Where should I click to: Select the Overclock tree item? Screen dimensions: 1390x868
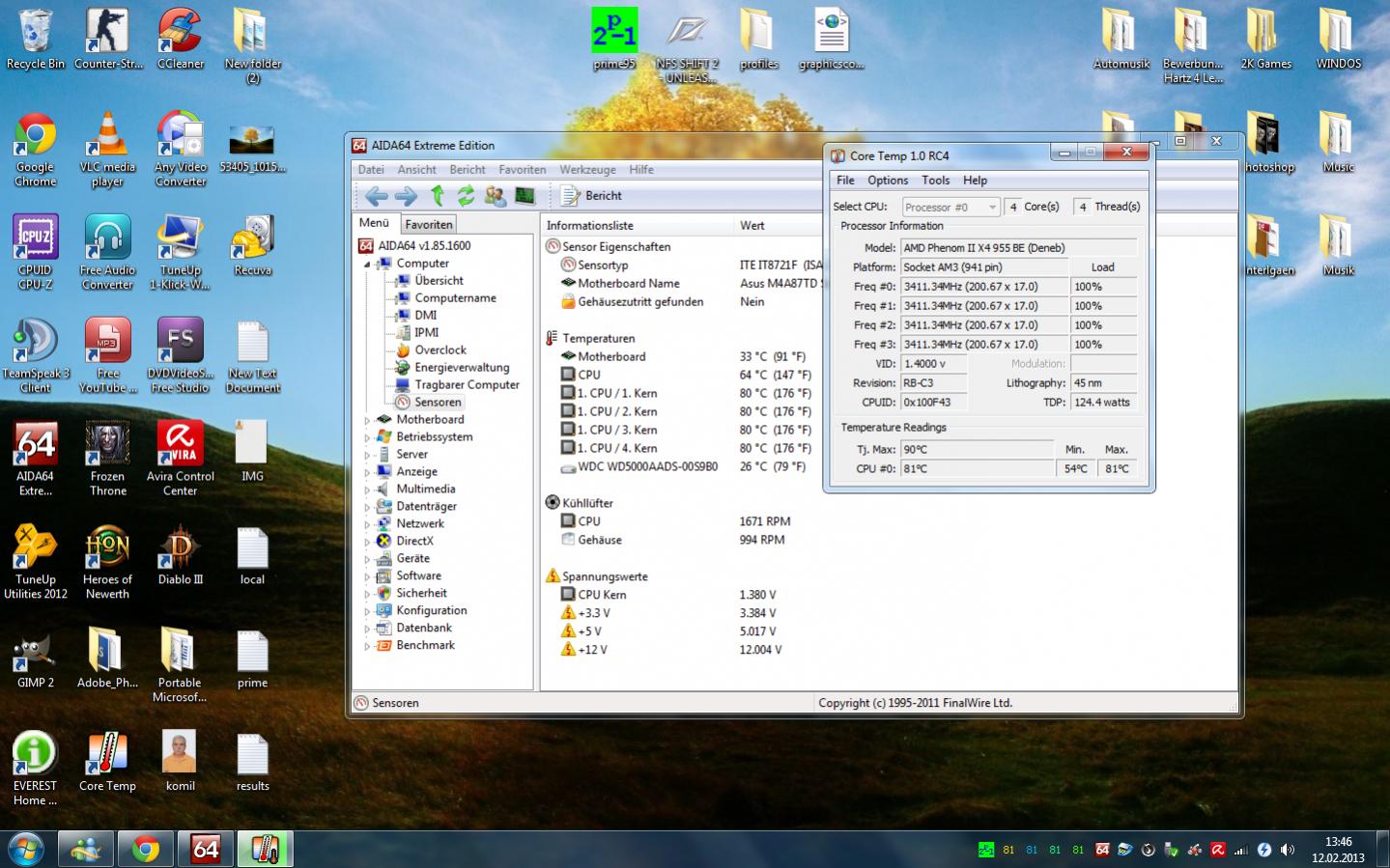[440, 350]
